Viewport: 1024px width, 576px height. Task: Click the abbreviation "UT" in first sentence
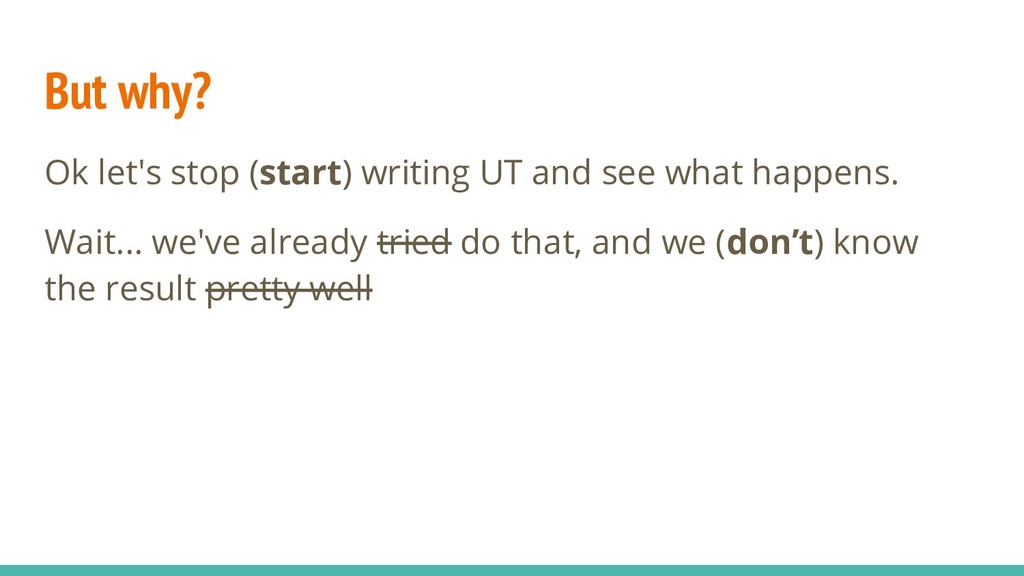(x=501, y=172)
